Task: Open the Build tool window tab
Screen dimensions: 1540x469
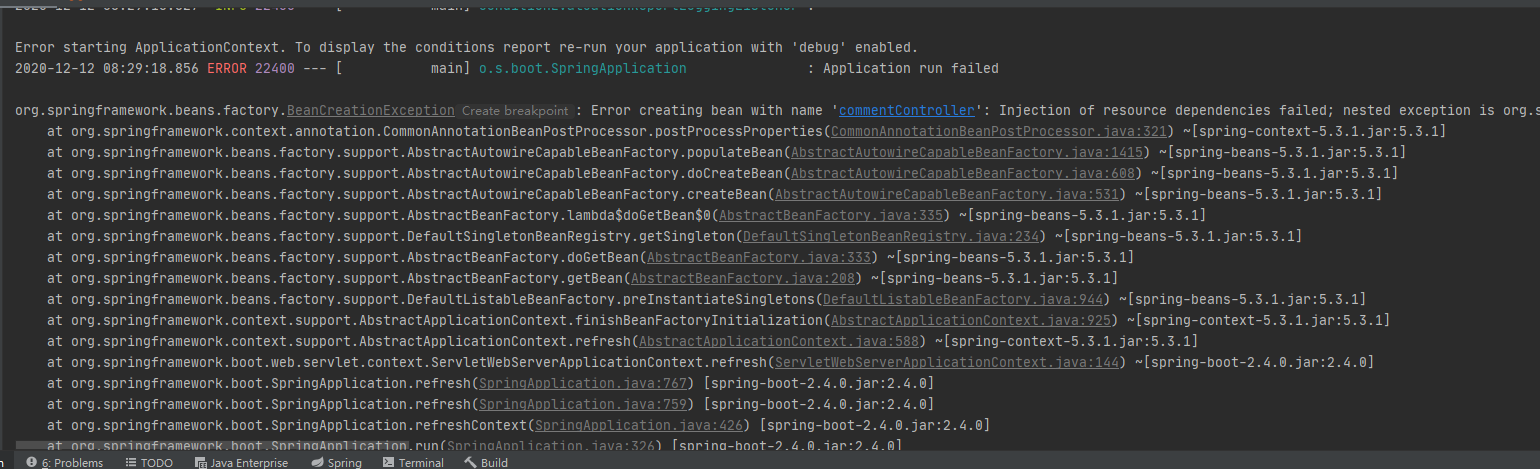Action: click(x=486, y=463)
